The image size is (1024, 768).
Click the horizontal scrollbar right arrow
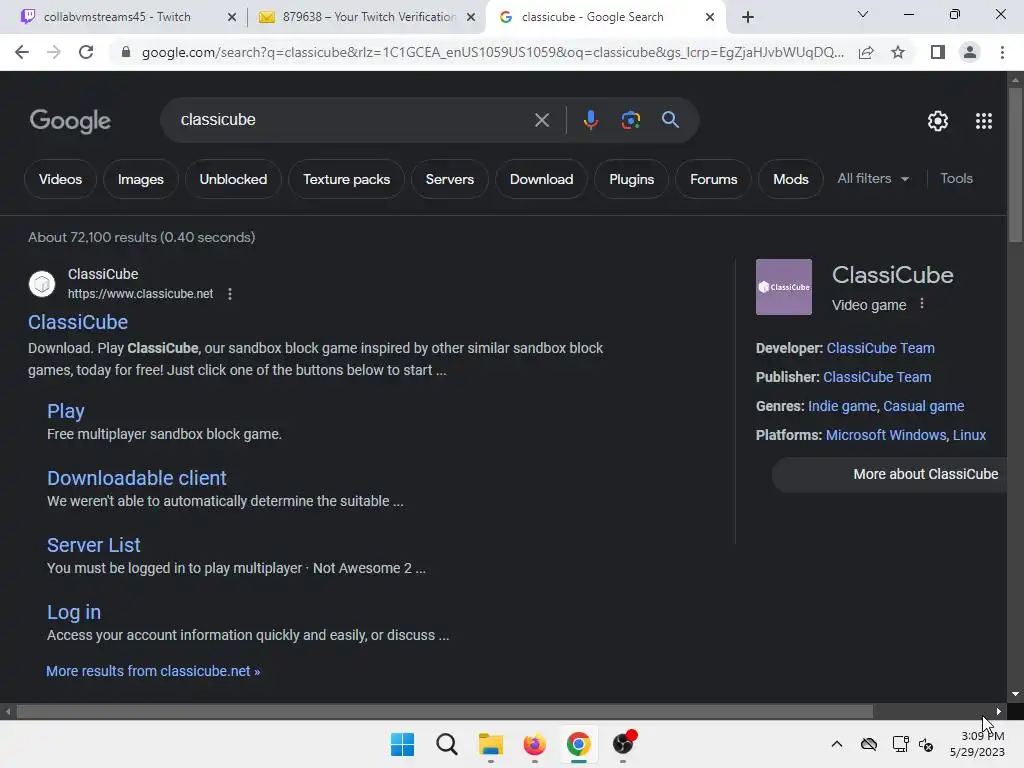[x=999, y=712]
